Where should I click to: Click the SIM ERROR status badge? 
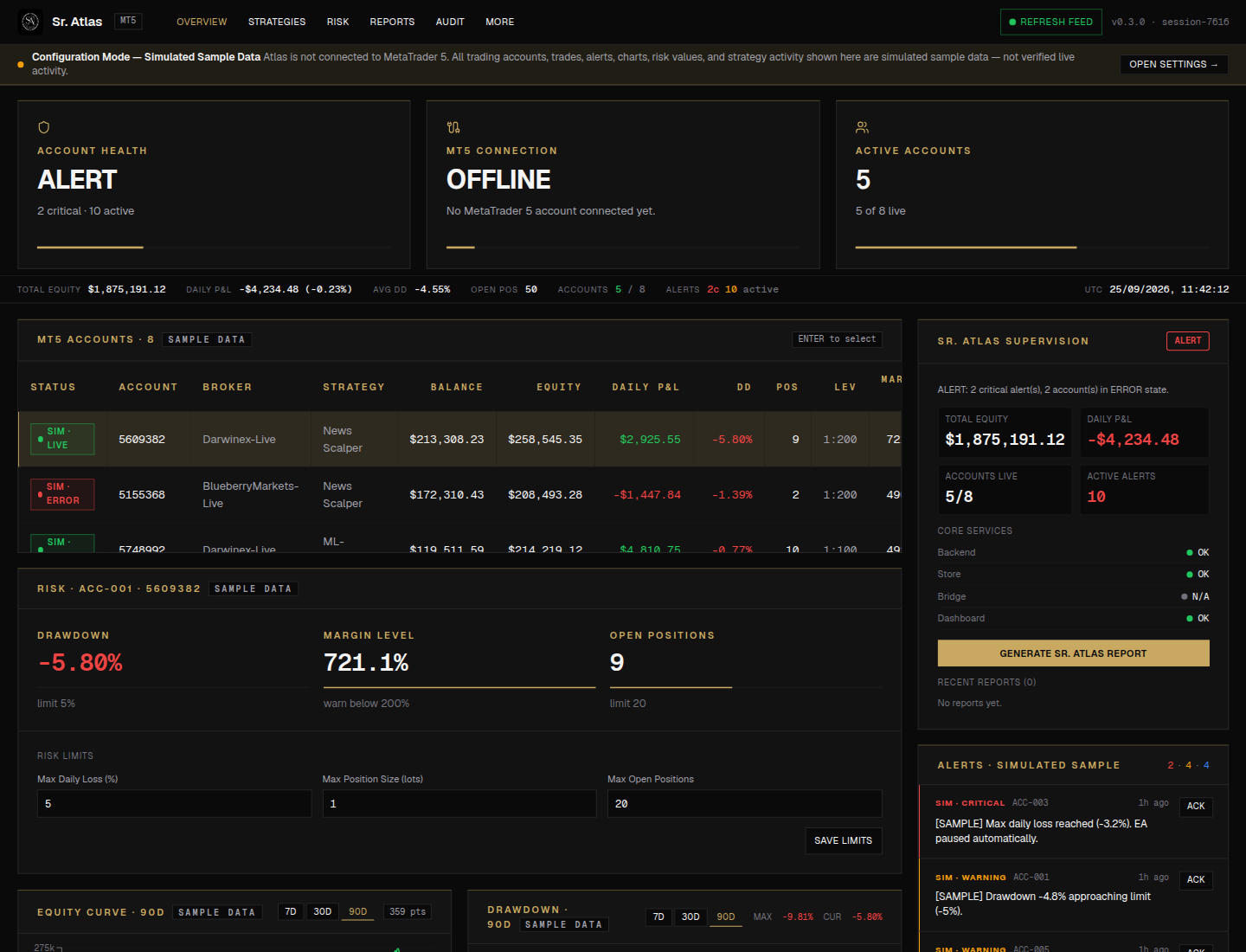[x=62, y=494]
